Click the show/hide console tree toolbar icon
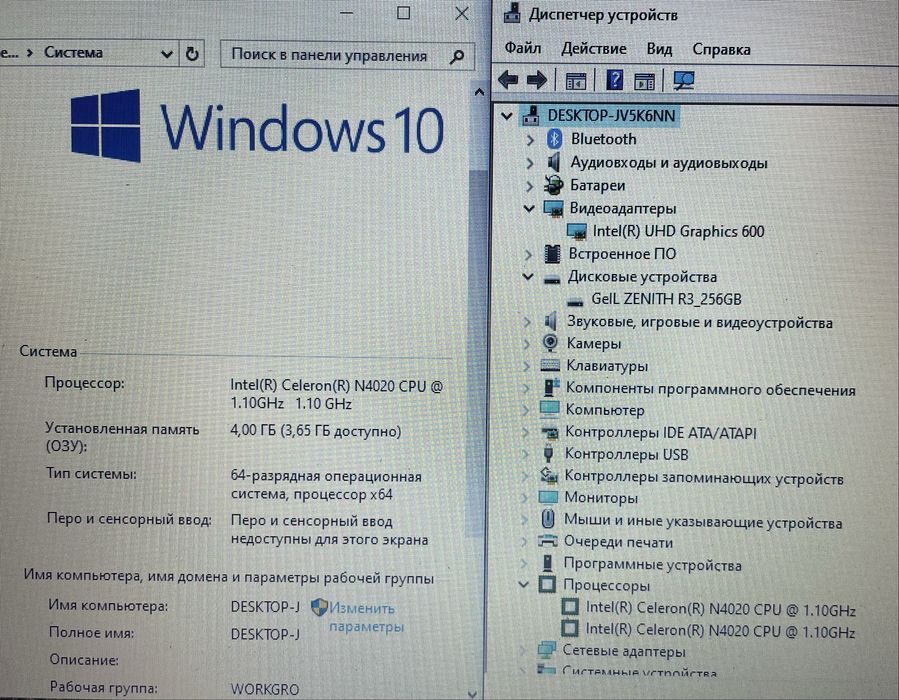This screenshot has width=899, height=700. coord(576,81)
